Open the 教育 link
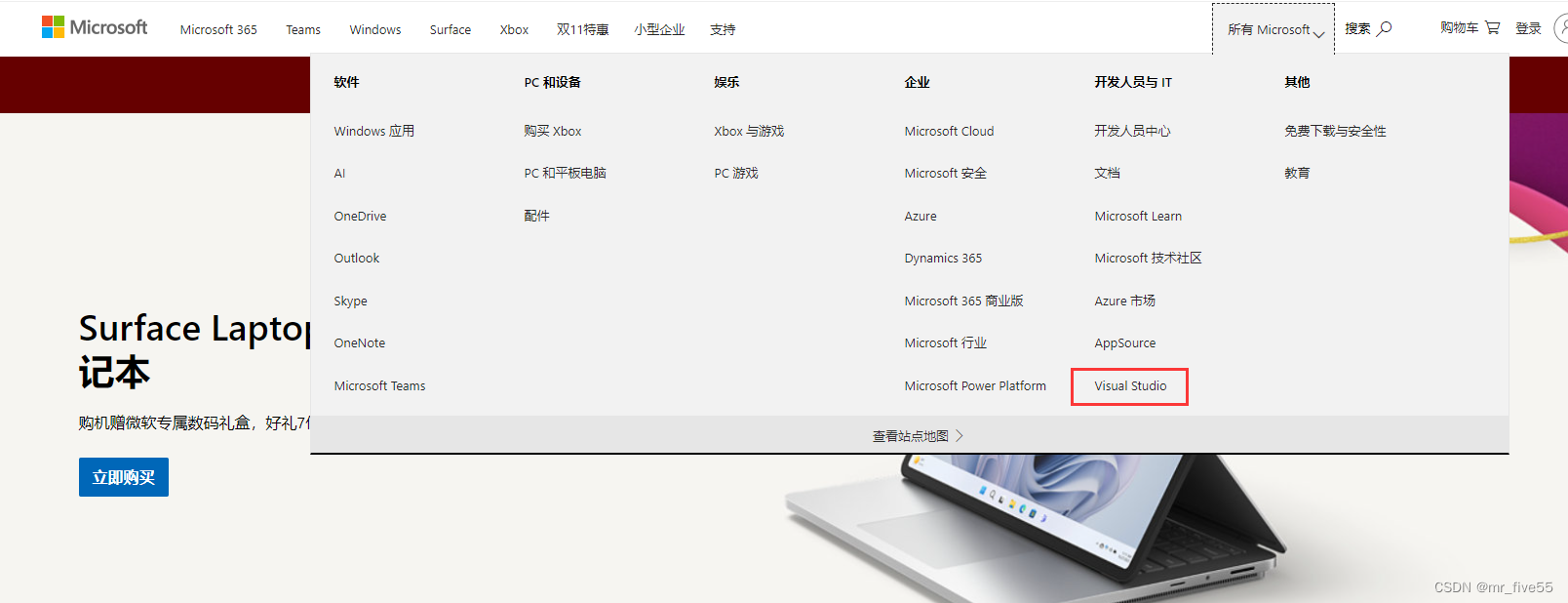This screenshot has height=603, width=1568. click(x=1297, y=173)
